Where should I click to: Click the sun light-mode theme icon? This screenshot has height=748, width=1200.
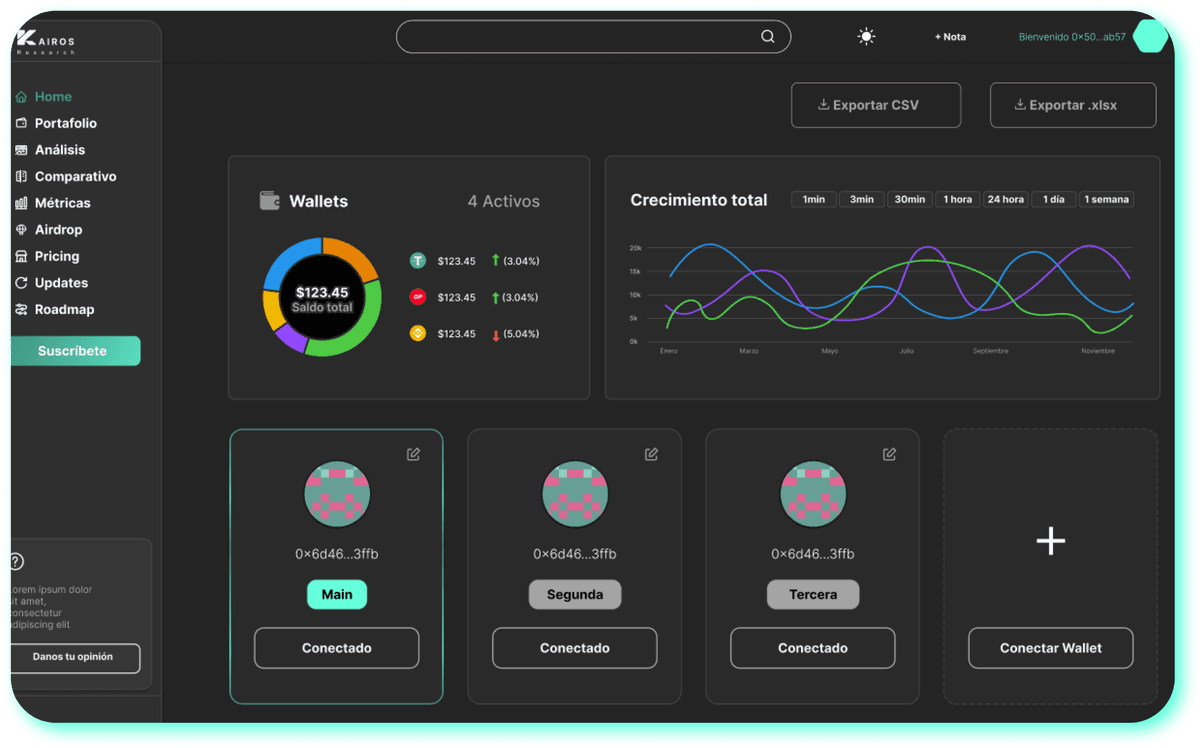866,37
